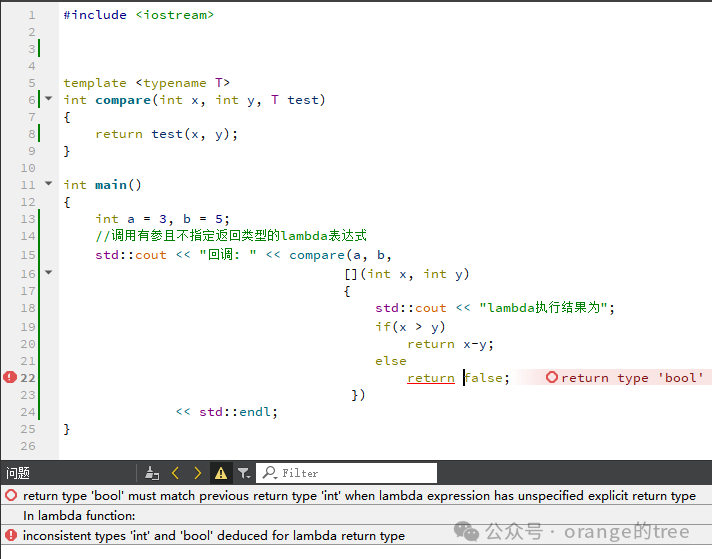This screenshot has width=712, height=559.
Task: Click the magnifier icon in Filter field
Action: [269, 473]
